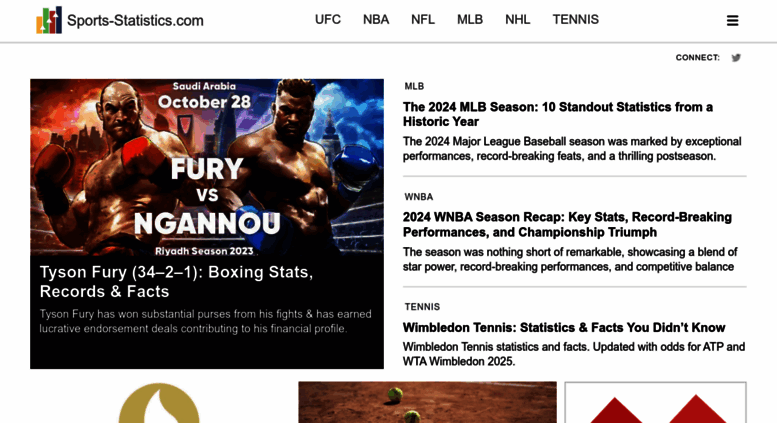Screen dimensions: 777x423
Task: Read the 2024 MLB Season standout statistics article
Action: [557, 114]
